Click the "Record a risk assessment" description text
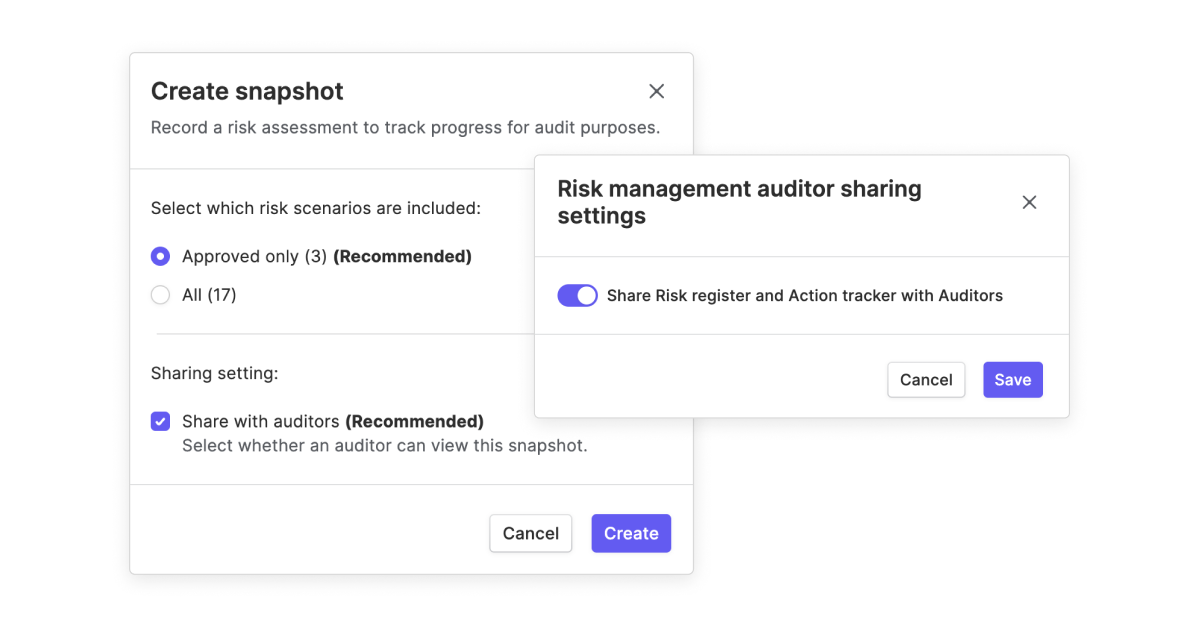The image size is (1200, 627). (x=405, y=128)
